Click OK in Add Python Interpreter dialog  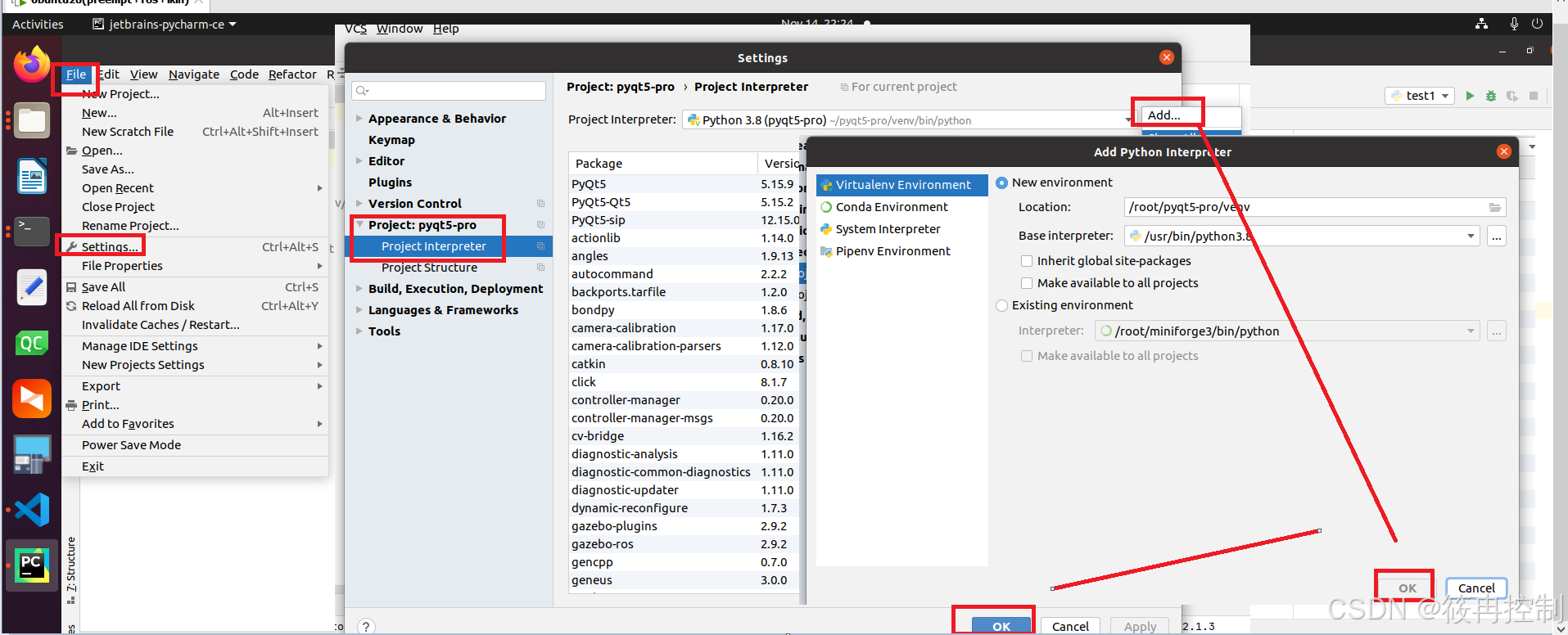tap(1407, 588)
